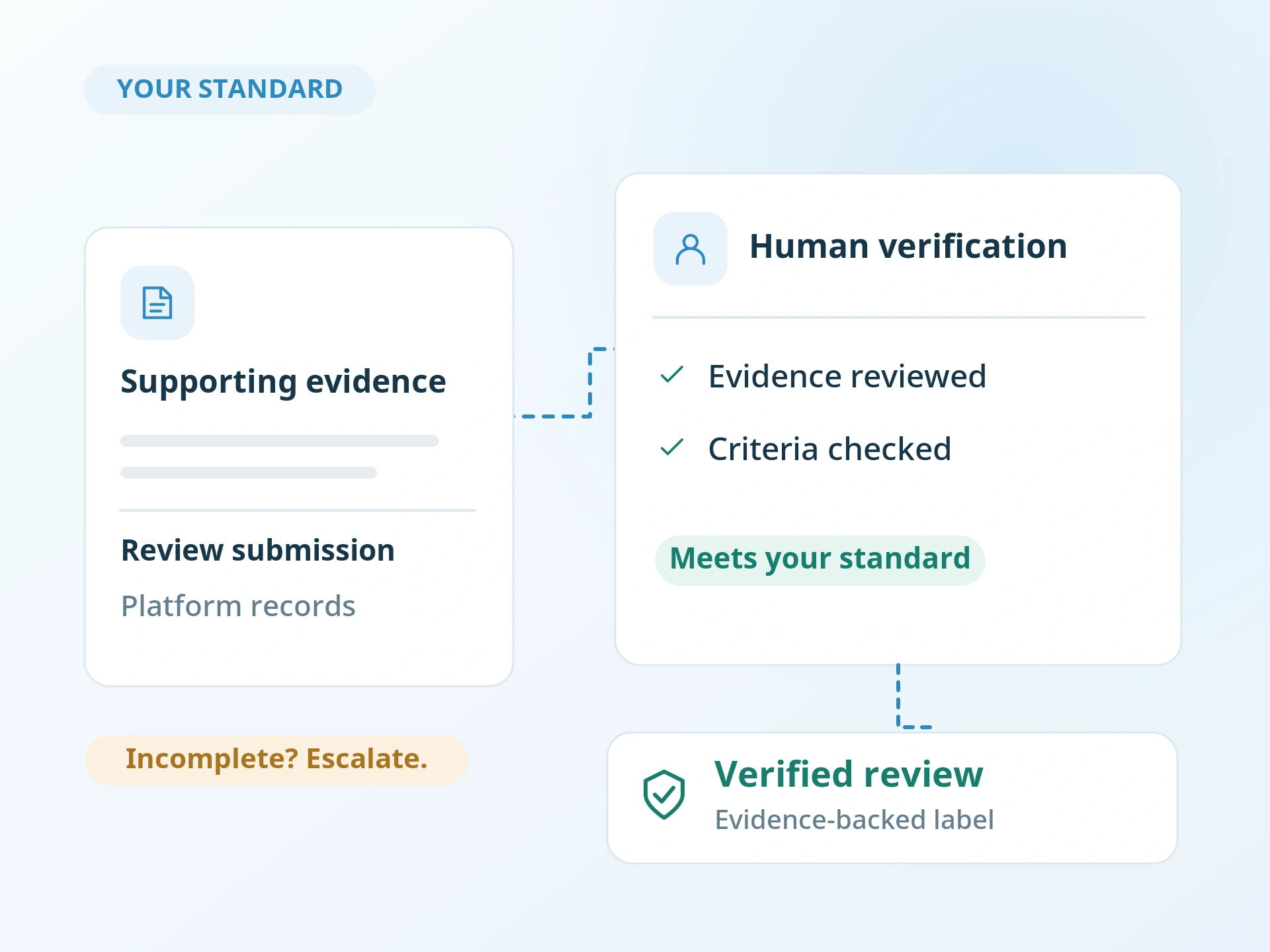Viewport: 1270px width, 952px height.
Task: Click the Meets your standard pill
Action: pos(820,560)
